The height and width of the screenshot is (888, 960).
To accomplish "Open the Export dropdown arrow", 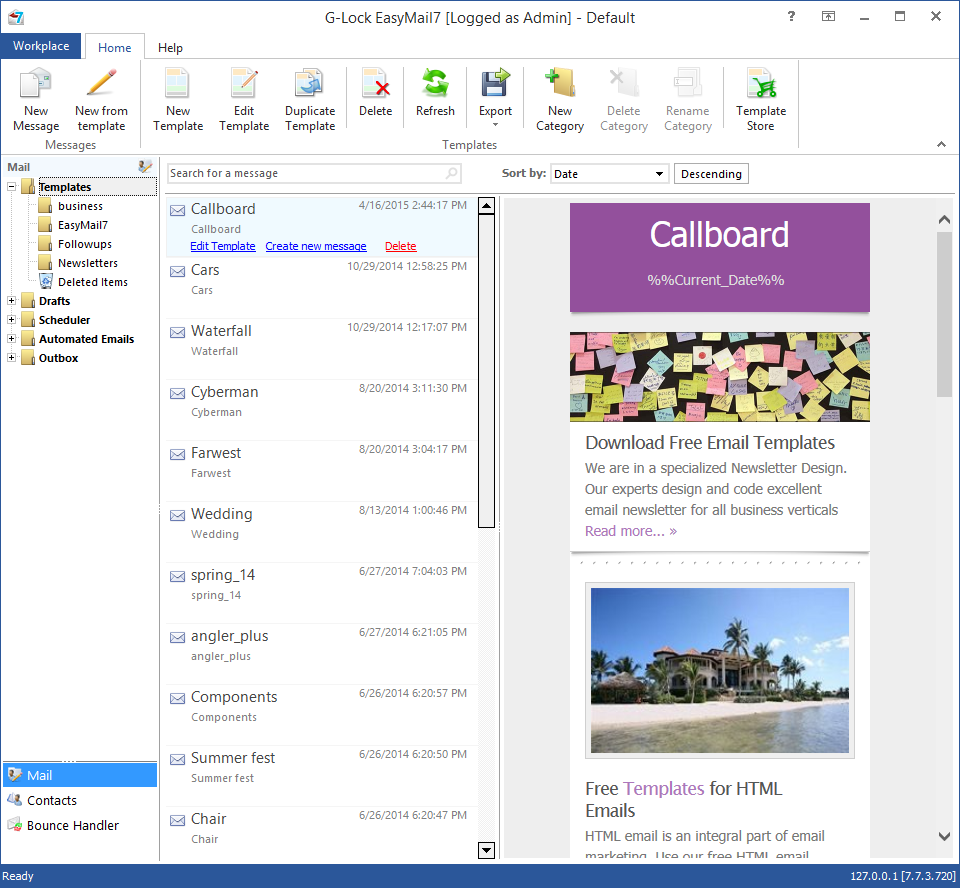I will coord(495,125).
